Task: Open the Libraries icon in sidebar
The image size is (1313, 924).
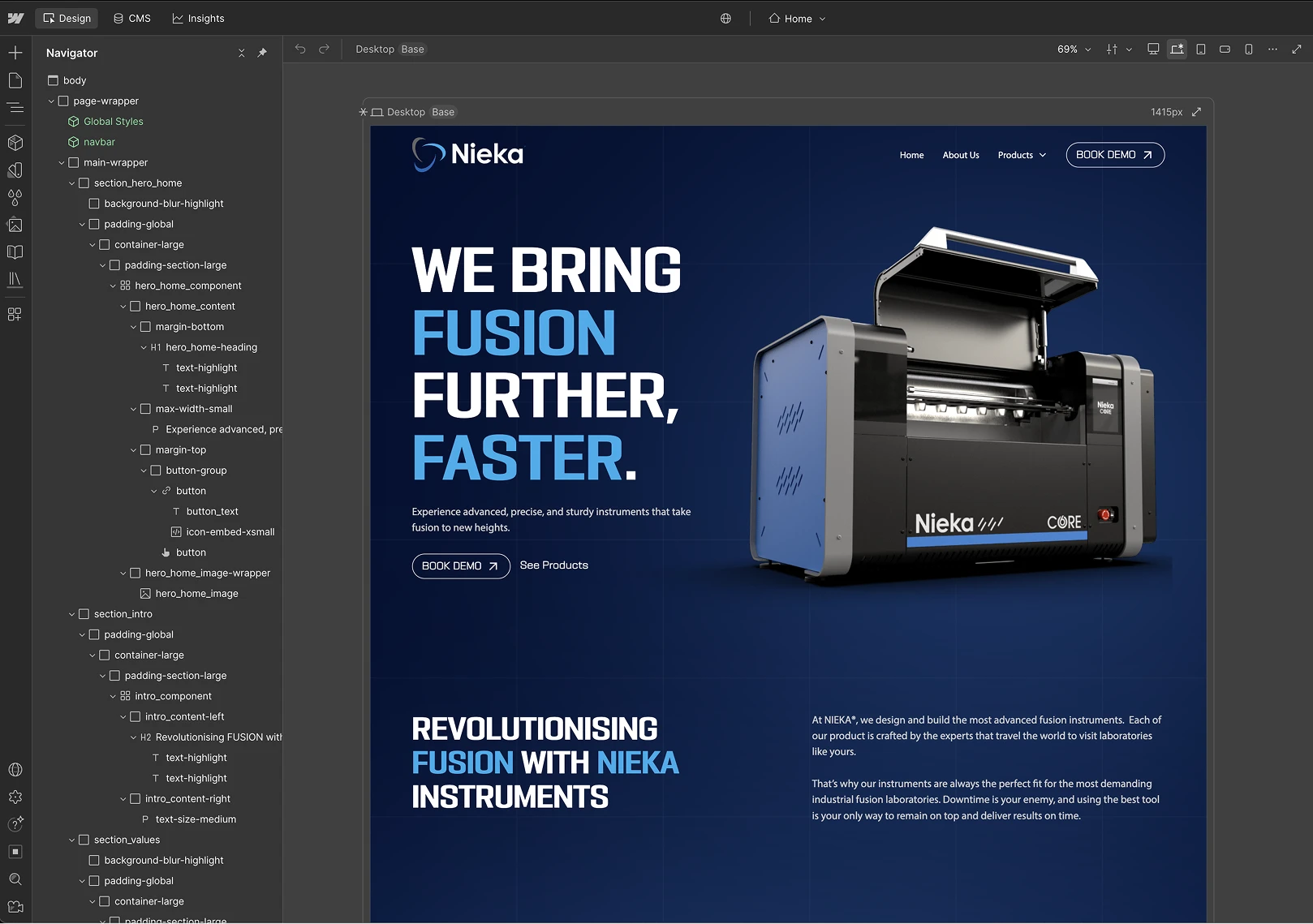Action: (x=15, y=279)
